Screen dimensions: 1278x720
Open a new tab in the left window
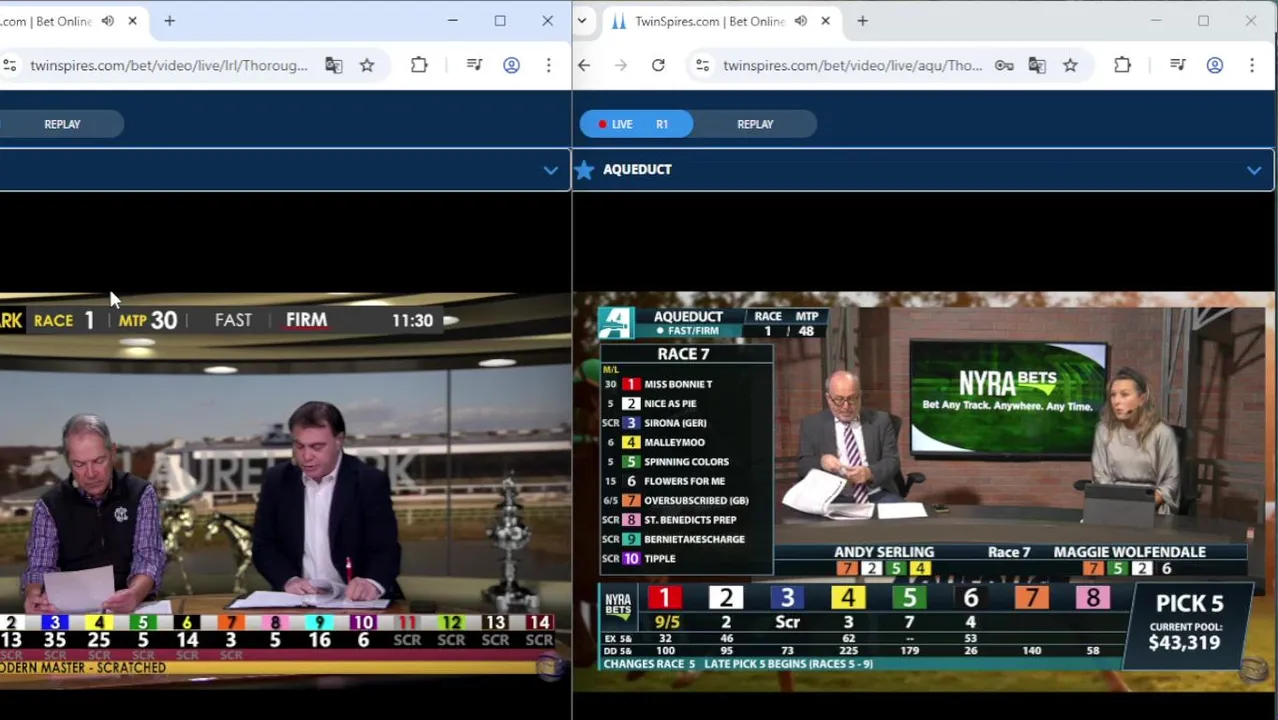tap(169, 21)
